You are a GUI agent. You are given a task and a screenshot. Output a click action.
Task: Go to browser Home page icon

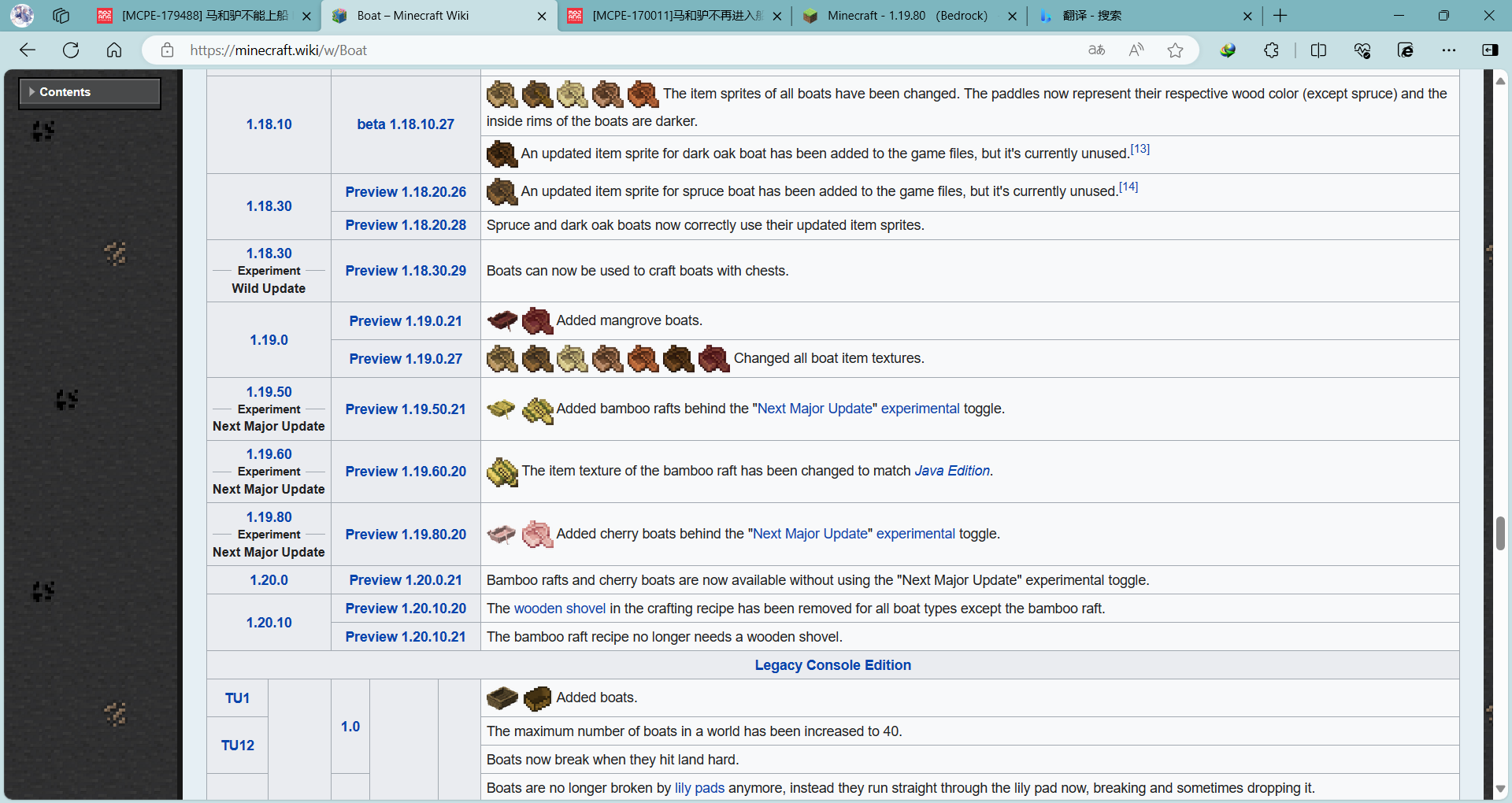tap(114, 50)
